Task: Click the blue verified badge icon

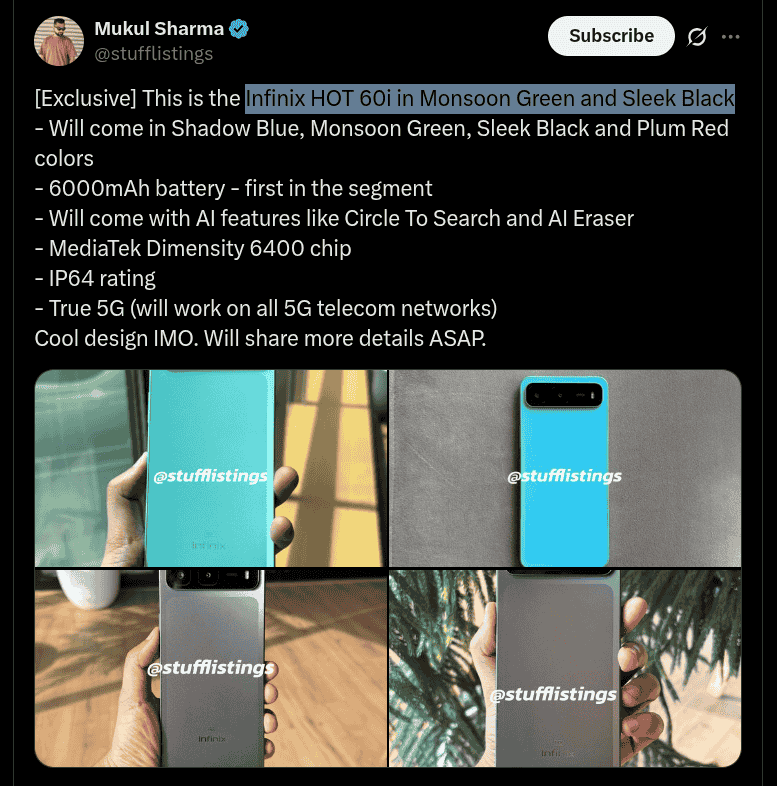Action: coord(239,29)
